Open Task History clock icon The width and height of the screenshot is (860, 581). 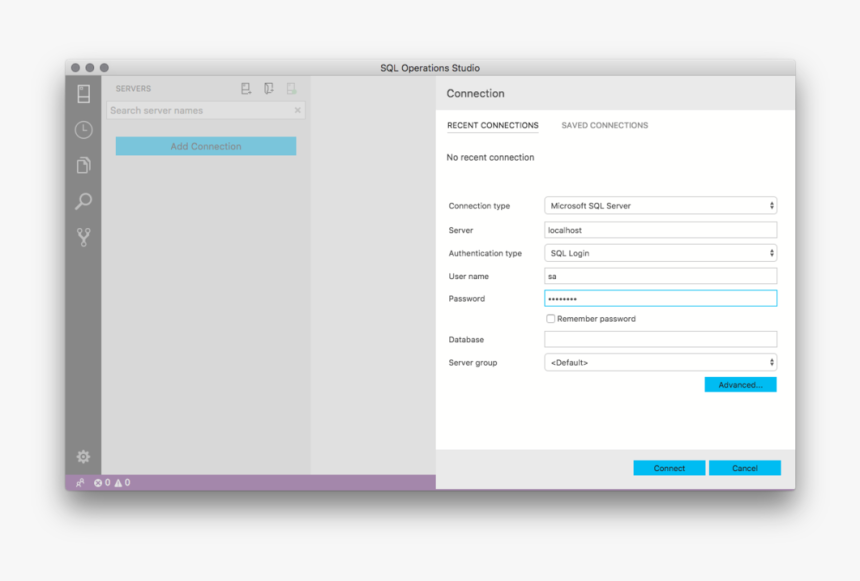tap(83, 130)
